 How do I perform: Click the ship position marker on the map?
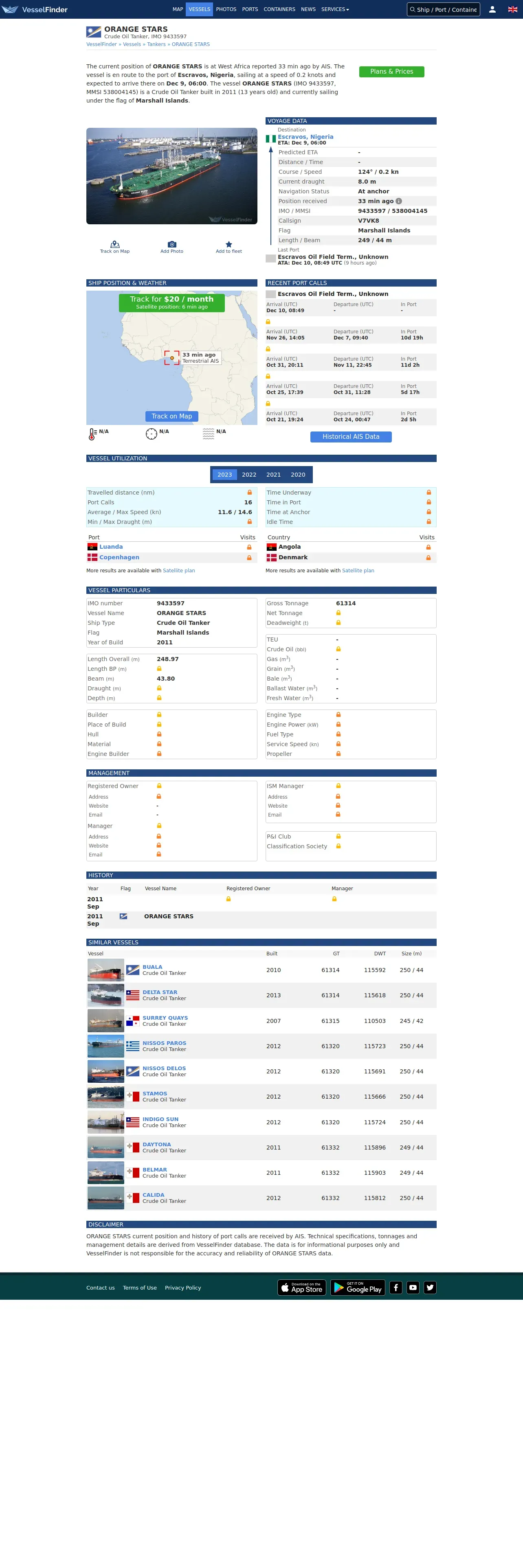172,358
